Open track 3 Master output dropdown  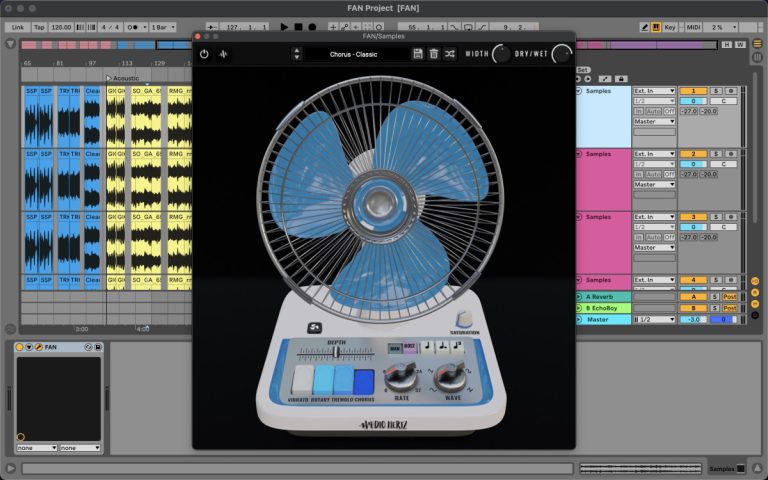pyautogui.click(x=654, y=248)
